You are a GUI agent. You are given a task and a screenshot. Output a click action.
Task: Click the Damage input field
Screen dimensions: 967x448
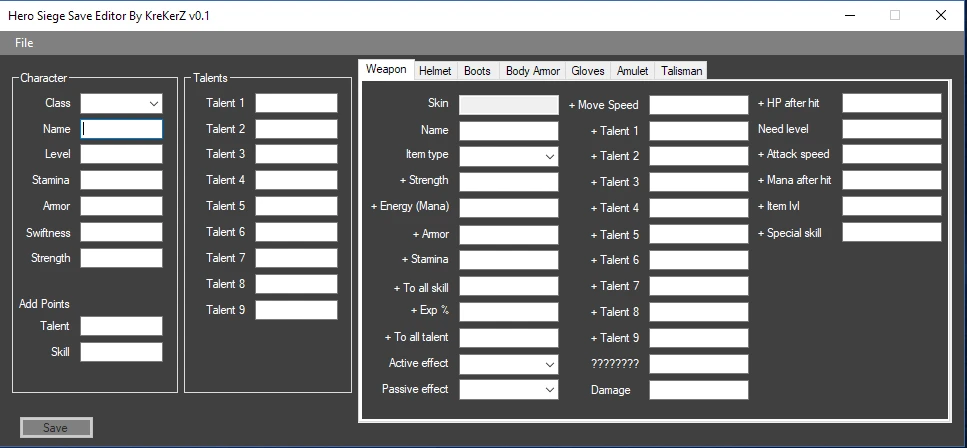699,390
